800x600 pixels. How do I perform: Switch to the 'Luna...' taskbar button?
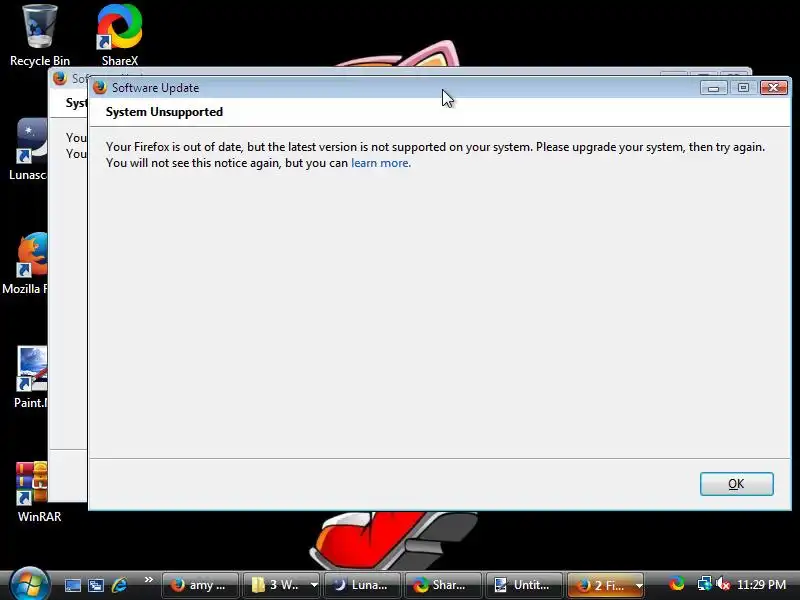coord(362,585)
